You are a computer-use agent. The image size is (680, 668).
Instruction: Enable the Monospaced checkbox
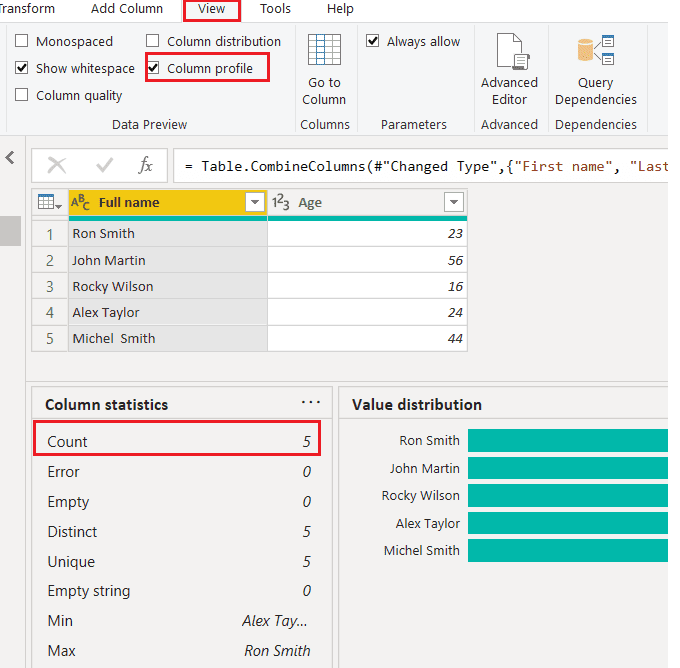coord(21,41)
